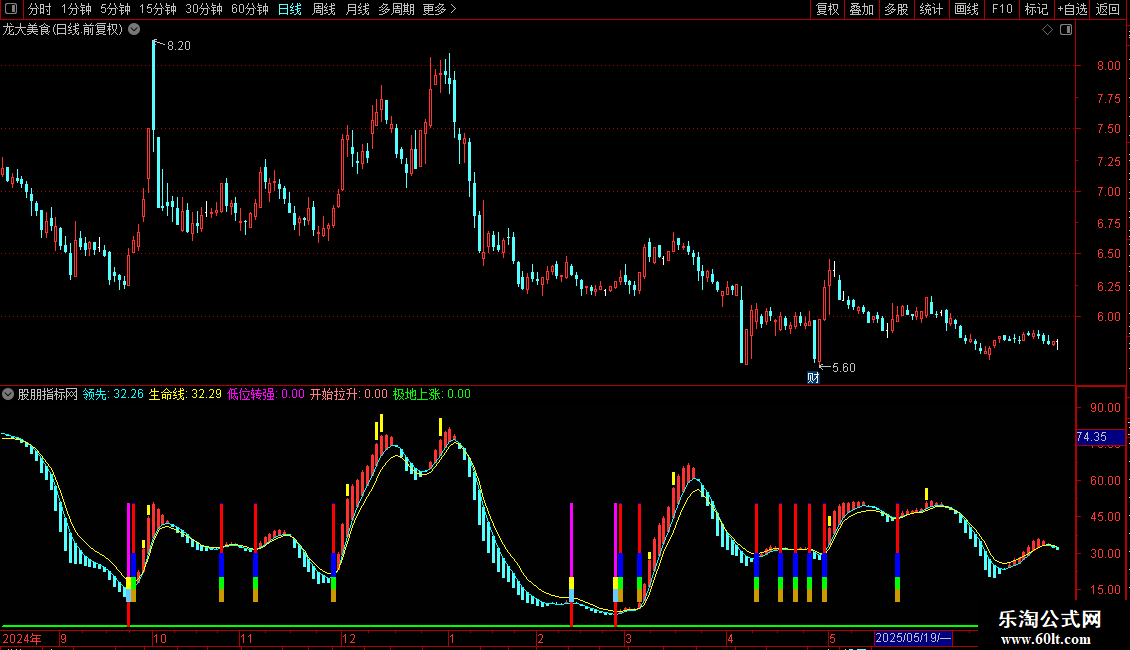
Task: Select the 60分钟 period tab
Action: [x=250, y=9]
